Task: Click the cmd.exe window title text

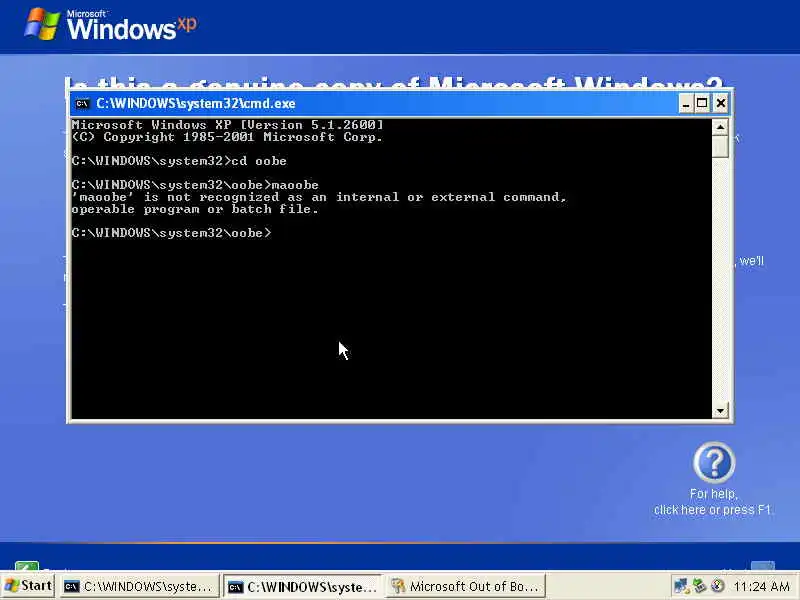Action: click(196, 104)
